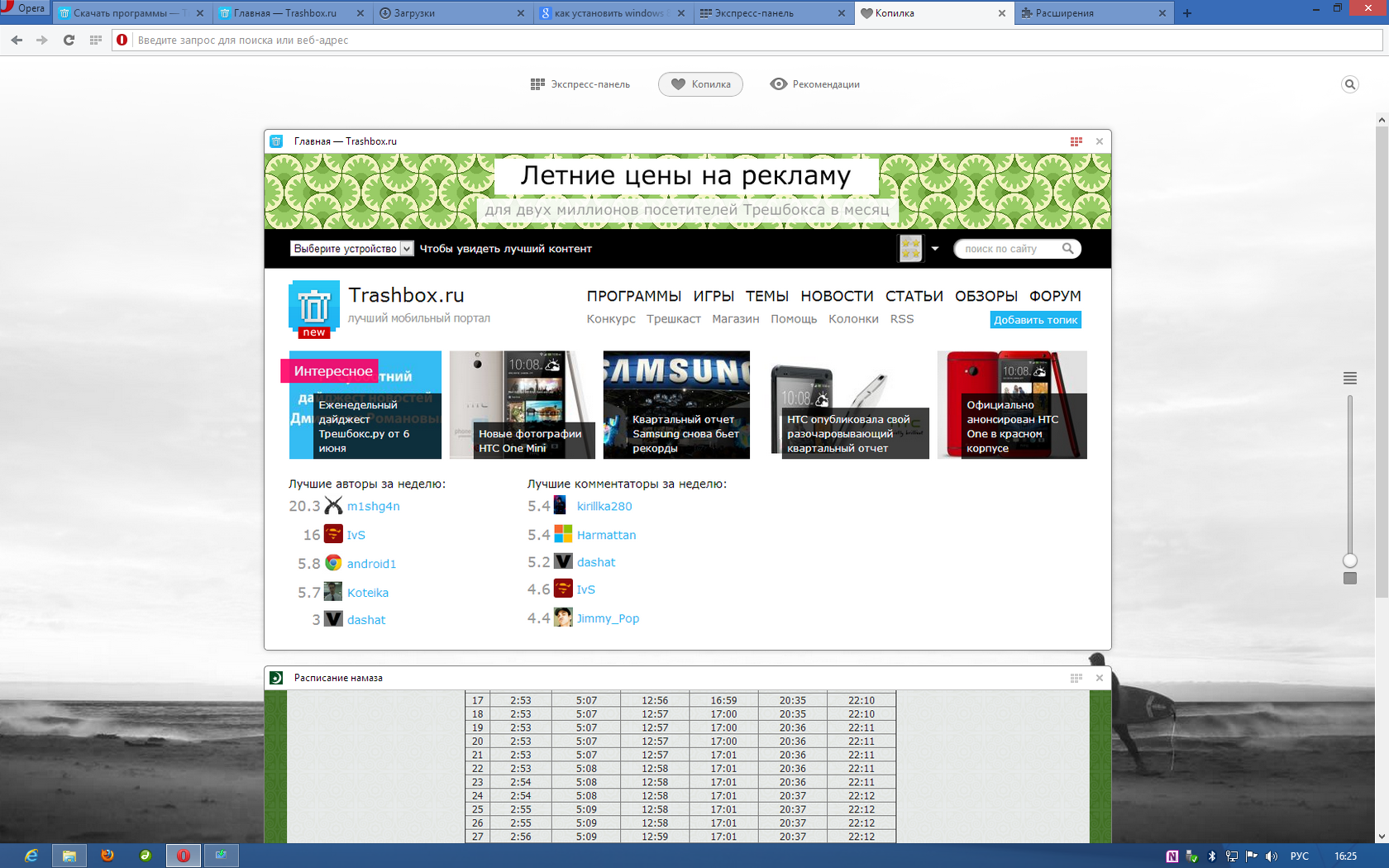The image size is (1389, 868).
Task: Open the HTC One в красном корпусе thumbnail
Action: coord(1012,405)
